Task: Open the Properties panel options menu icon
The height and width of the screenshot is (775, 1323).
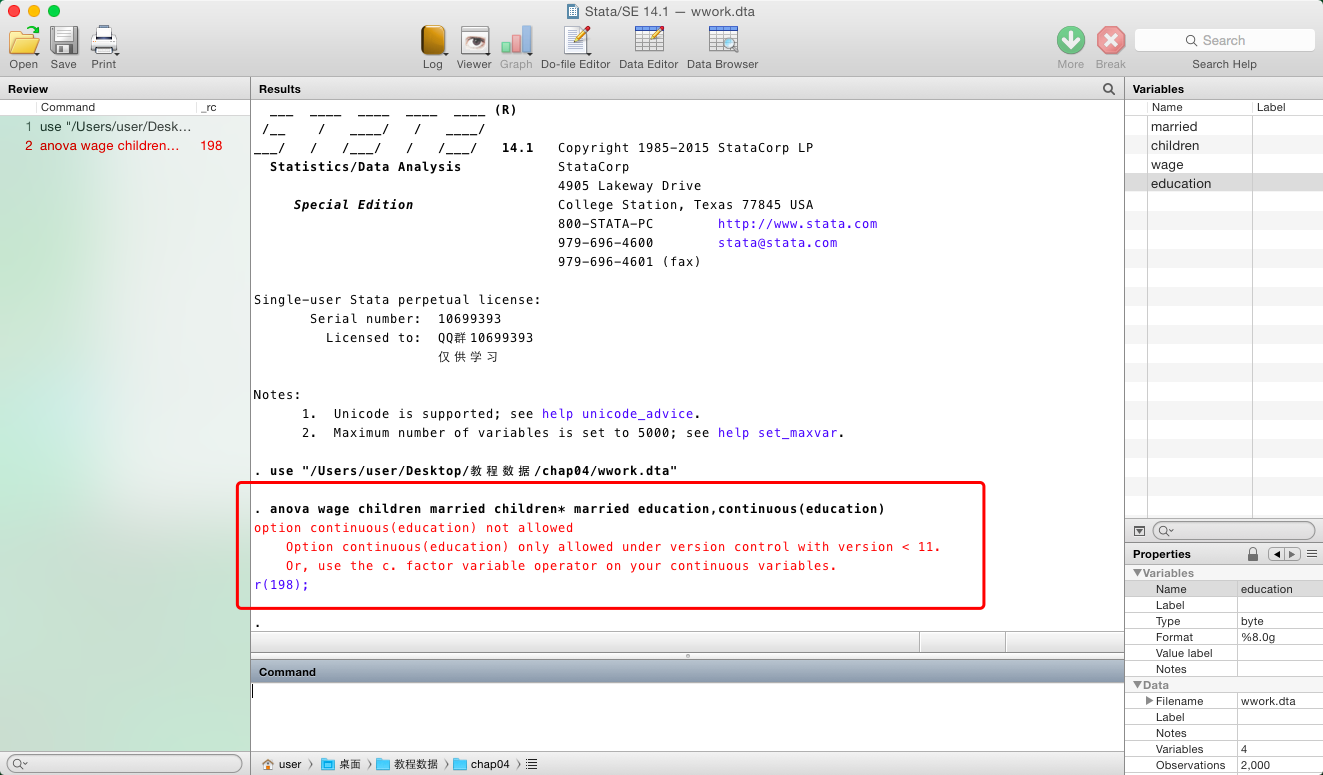Action: (1312, 554)
